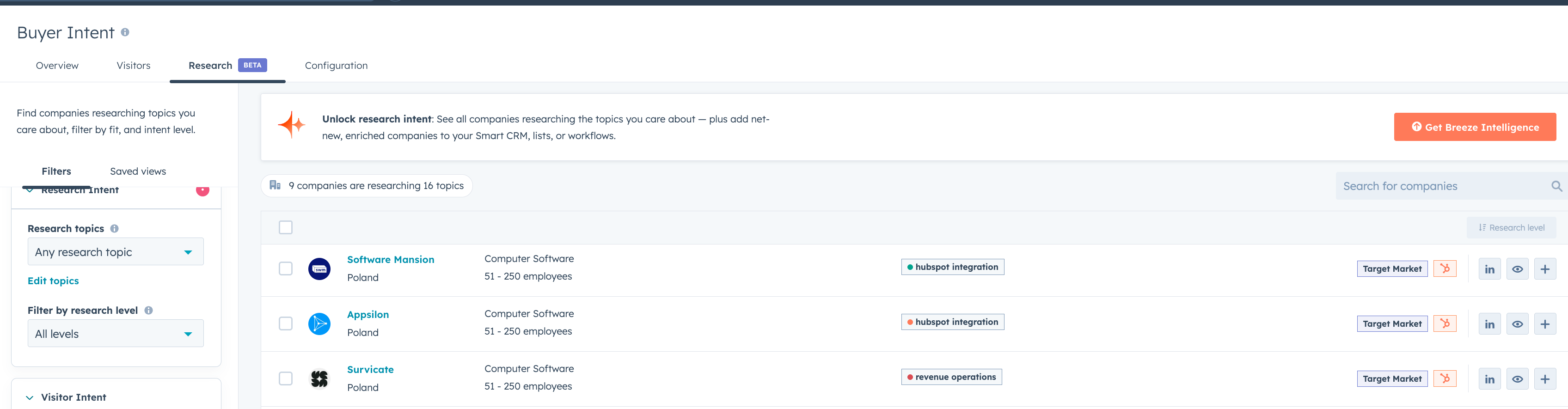The width and height of the screenshot is (1568, 409).
Task: Open the Any research topic dropdown
Action: [x=116, y=252]
